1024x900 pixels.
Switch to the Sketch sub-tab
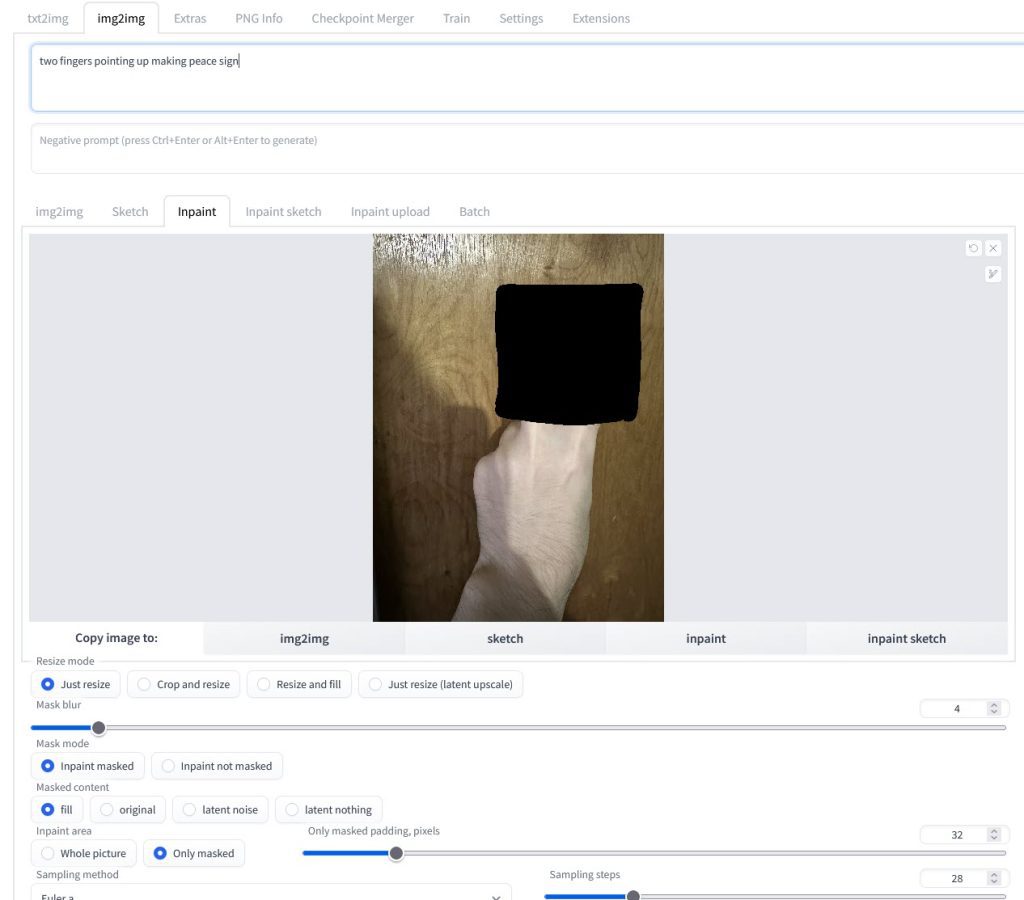point(130,212)
